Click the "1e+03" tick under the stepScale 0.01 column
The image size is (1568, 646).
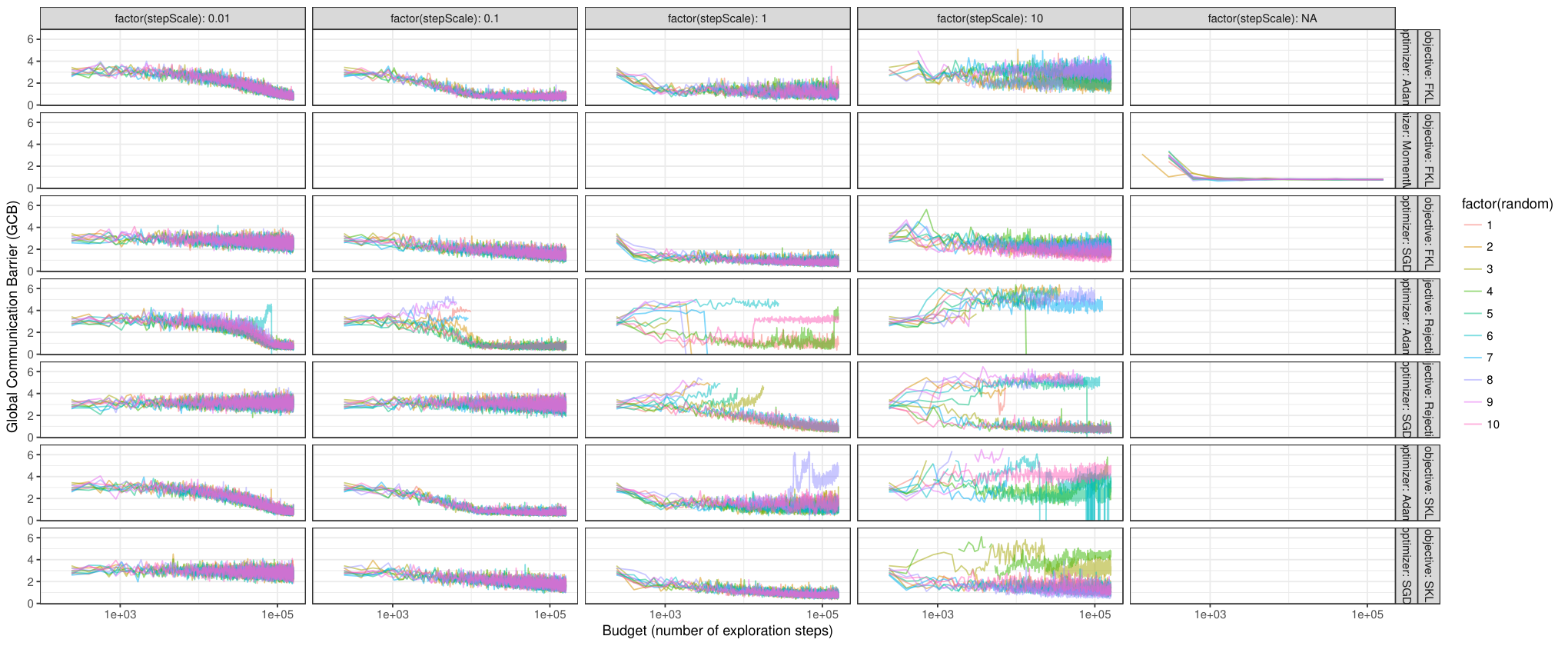coord(120,614)
